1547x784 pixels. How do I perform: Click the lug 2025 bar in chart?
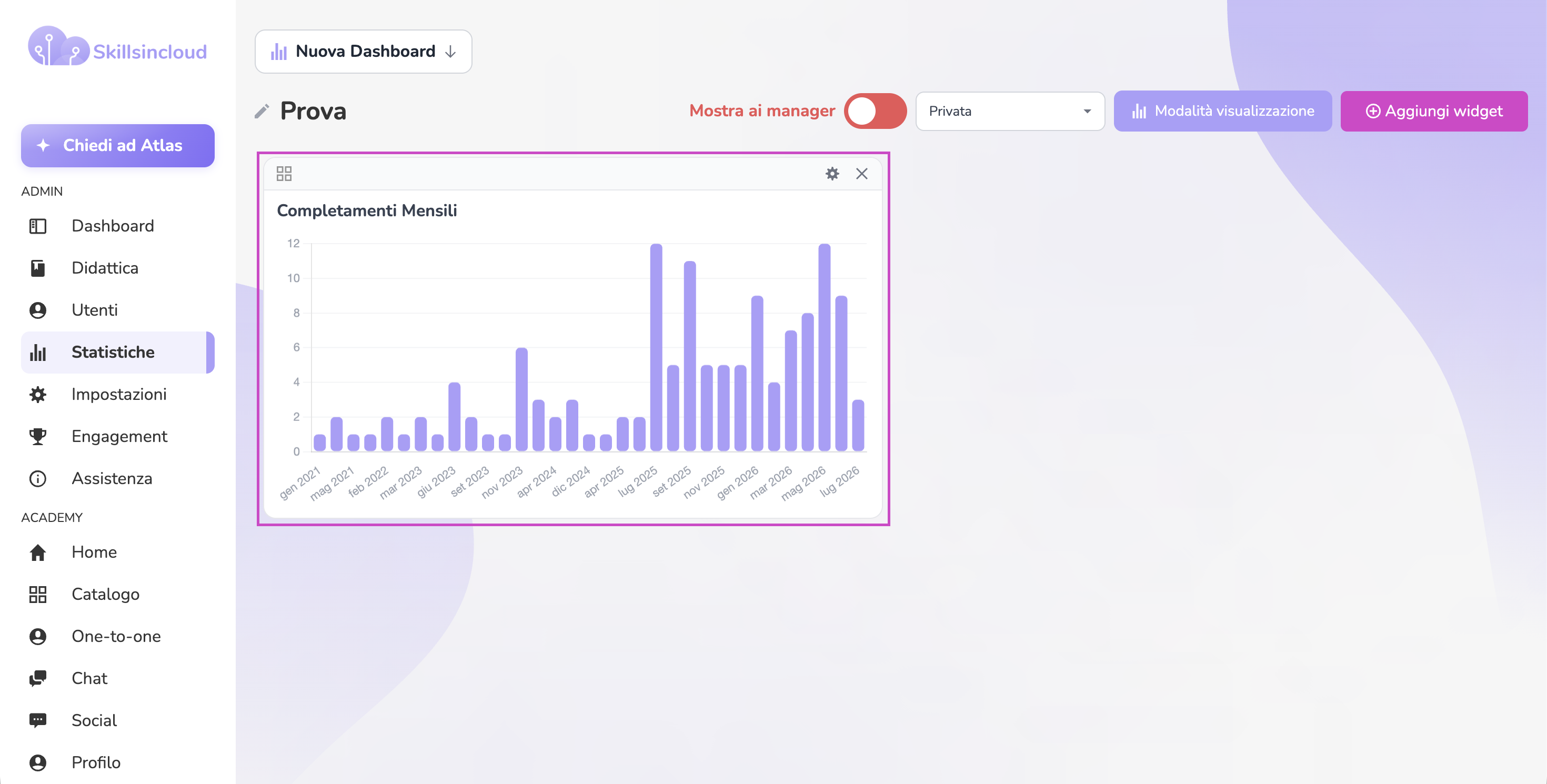coord(656,347)
